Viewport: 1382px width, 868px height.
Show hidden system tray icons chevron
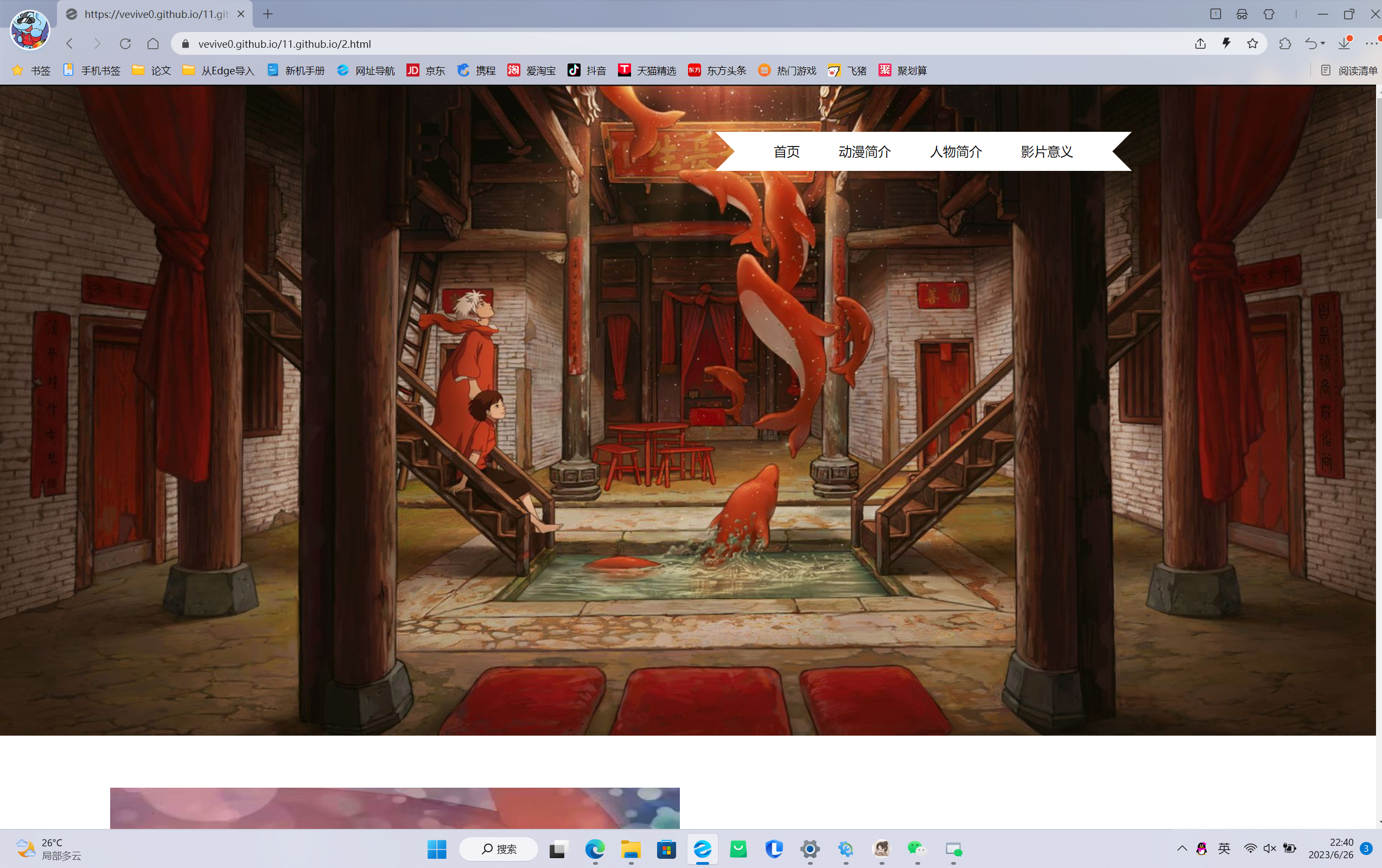[1182, 848]
